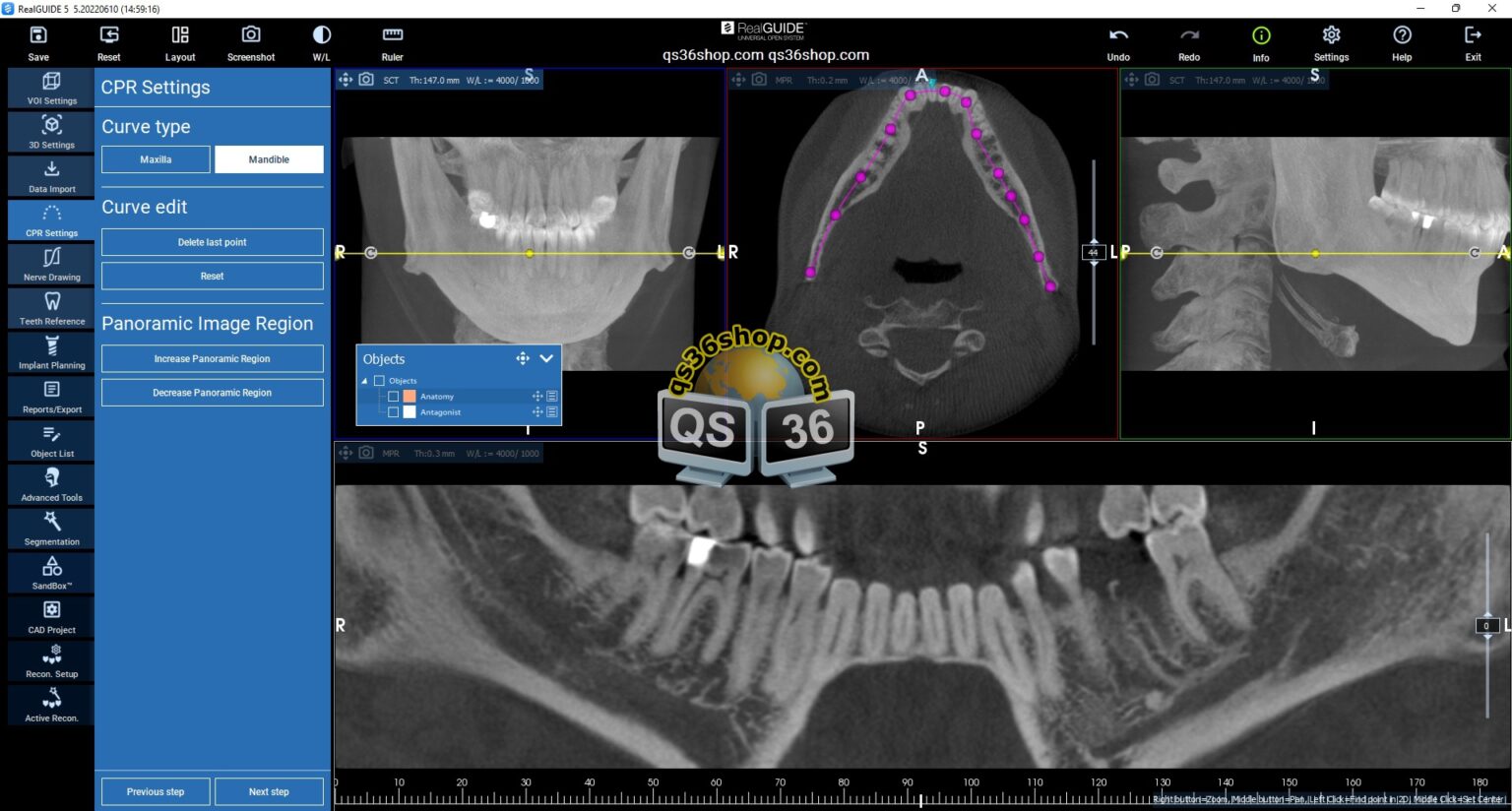Select the Implant Planning tool
1512x811 pixels.
point(50,352)
